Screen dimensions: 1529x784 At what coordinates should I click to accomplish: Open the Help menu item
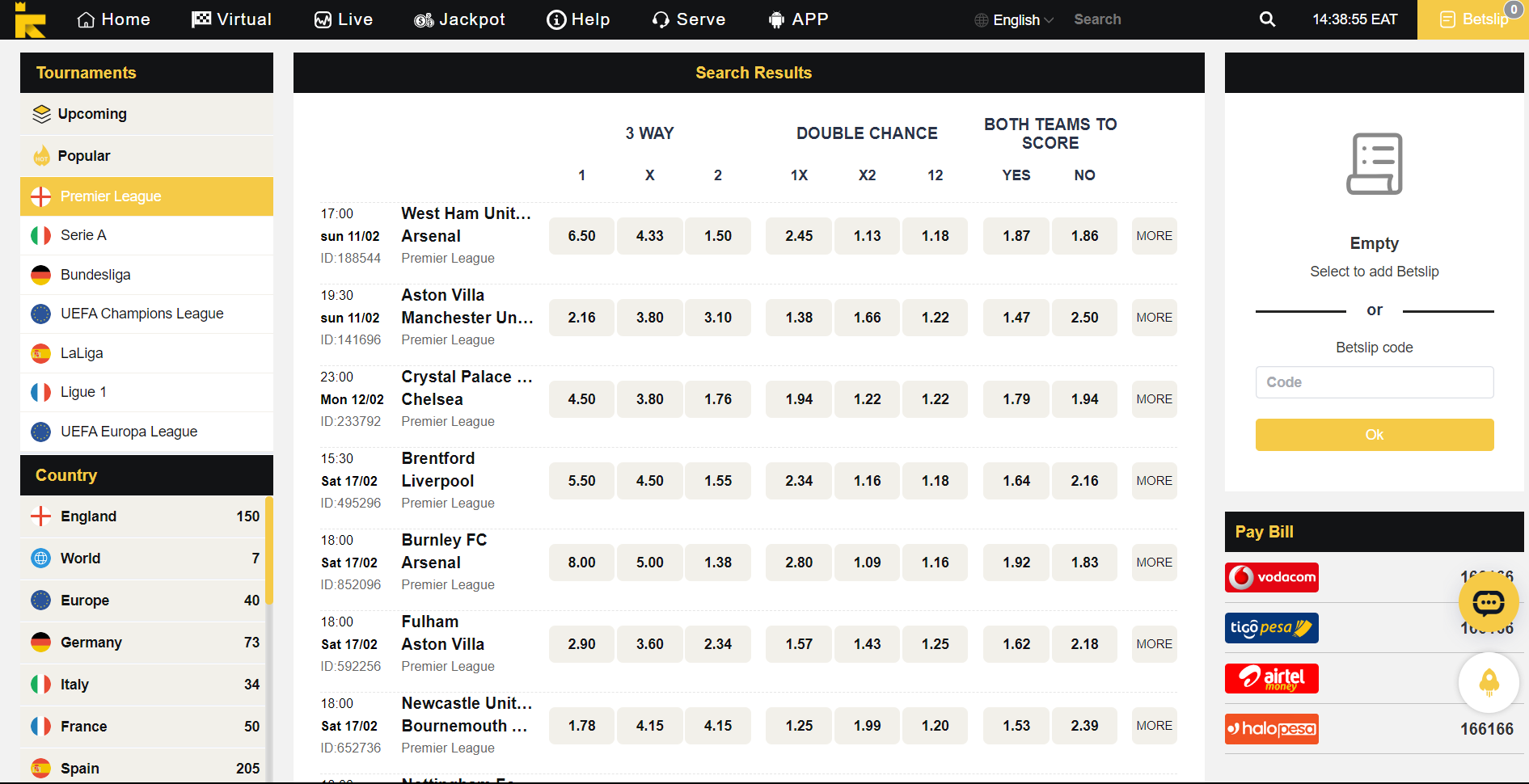tap(578, 19)
